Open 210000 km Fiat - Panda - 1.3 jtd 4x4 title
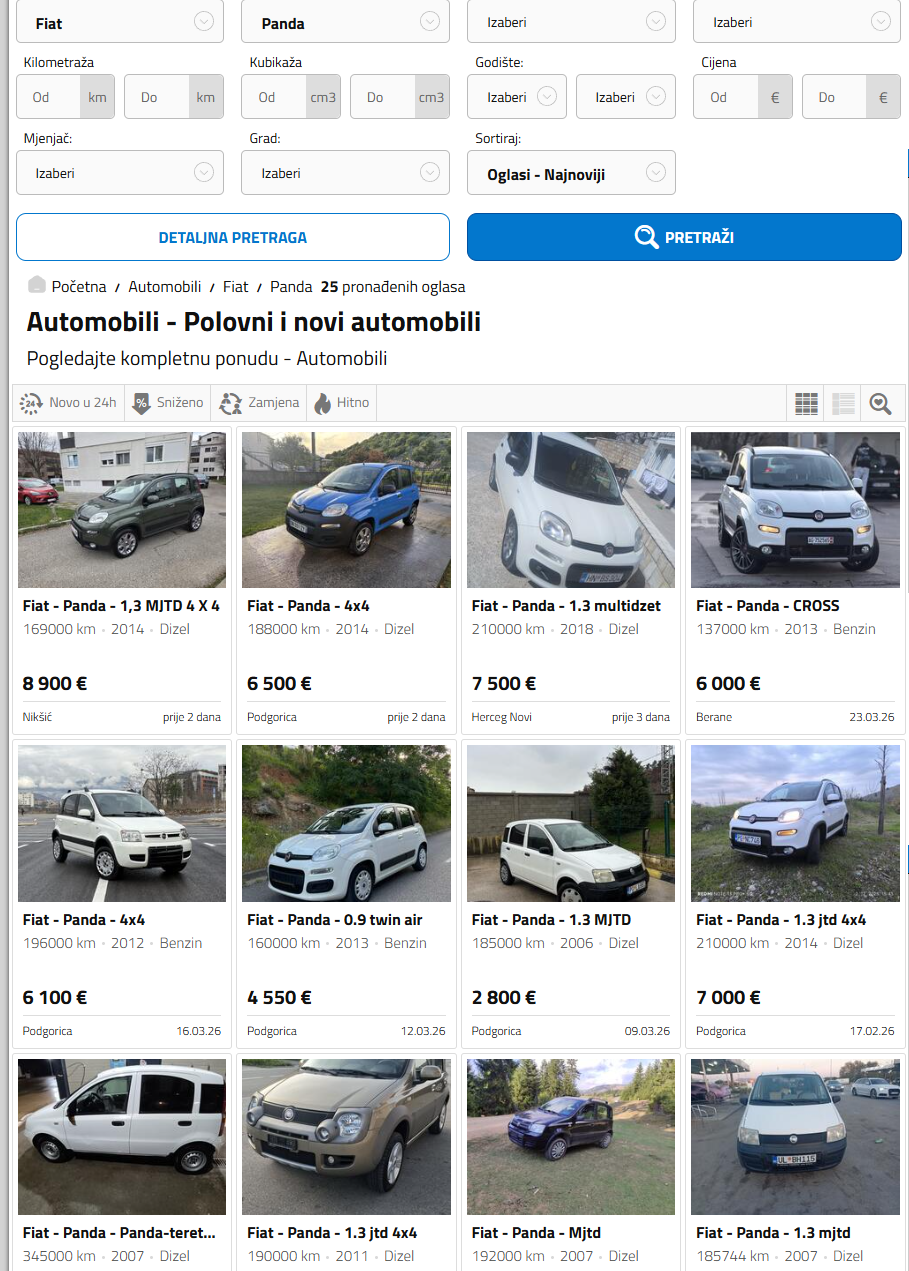This screenshot has height=1271, width=909. click(781, 920)
